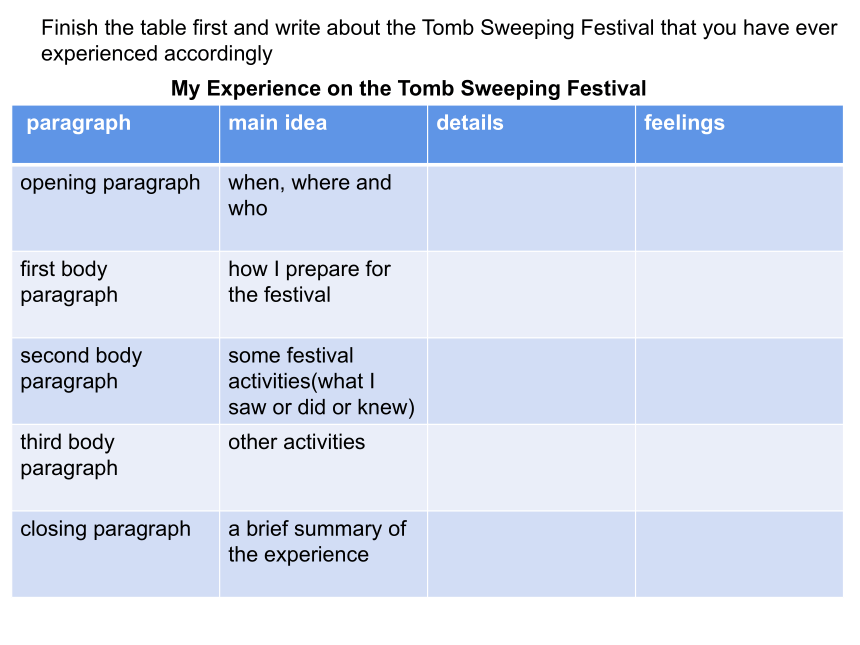860x645 pixels.
Task: Select the 'opening paragraph' cell
Action: 116,208
